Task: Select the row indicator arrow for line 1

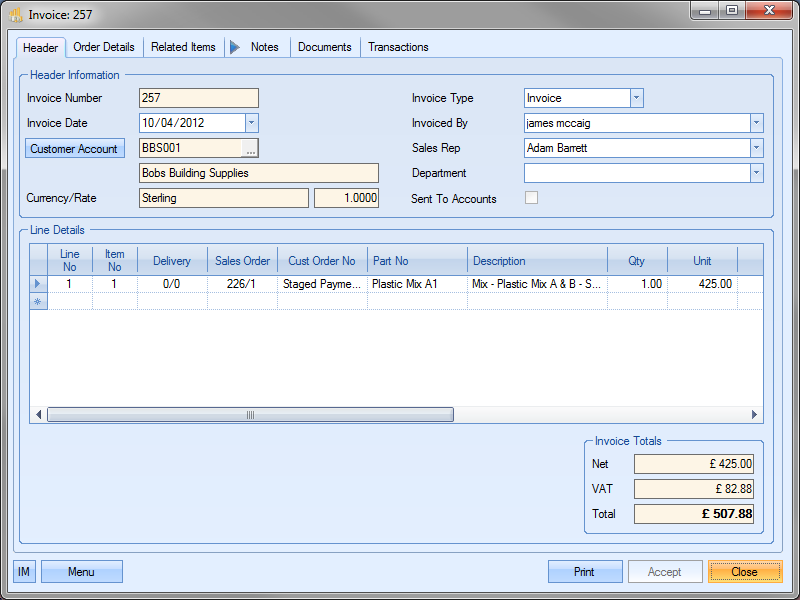Action: [x=38, y=284]
